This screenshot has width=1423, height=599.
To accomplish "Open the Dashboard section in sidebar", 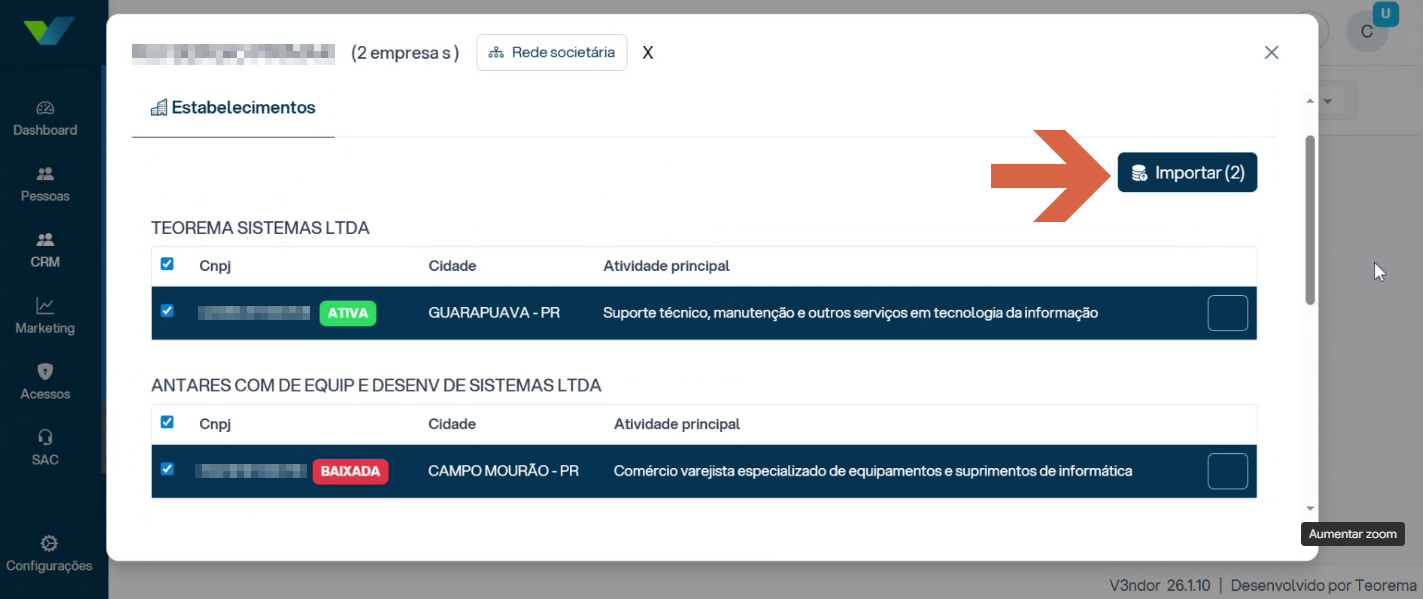I will [45, 119].
